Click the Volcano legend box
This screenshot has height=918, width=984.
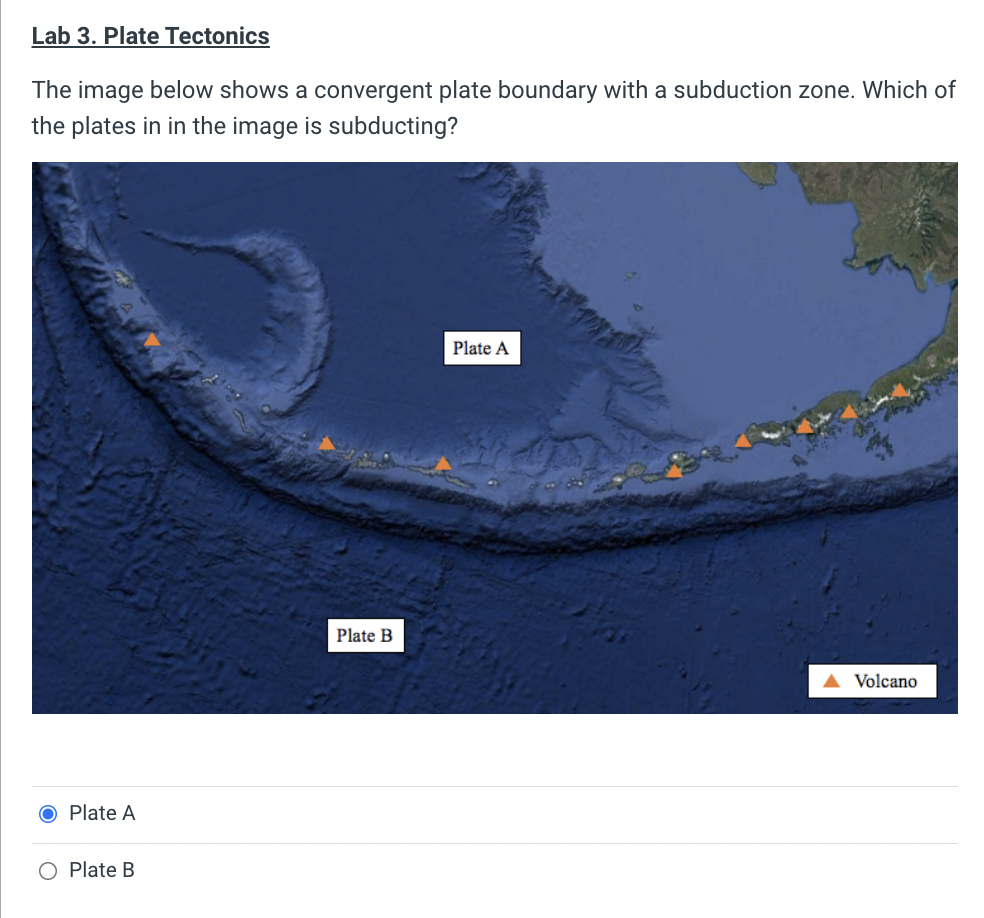[x=872, y=681]
